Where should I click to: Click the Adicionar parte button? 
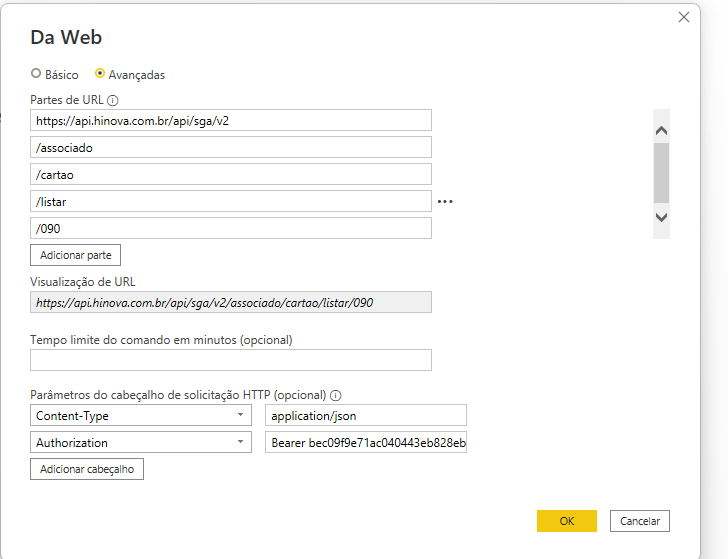coord(75,255)
